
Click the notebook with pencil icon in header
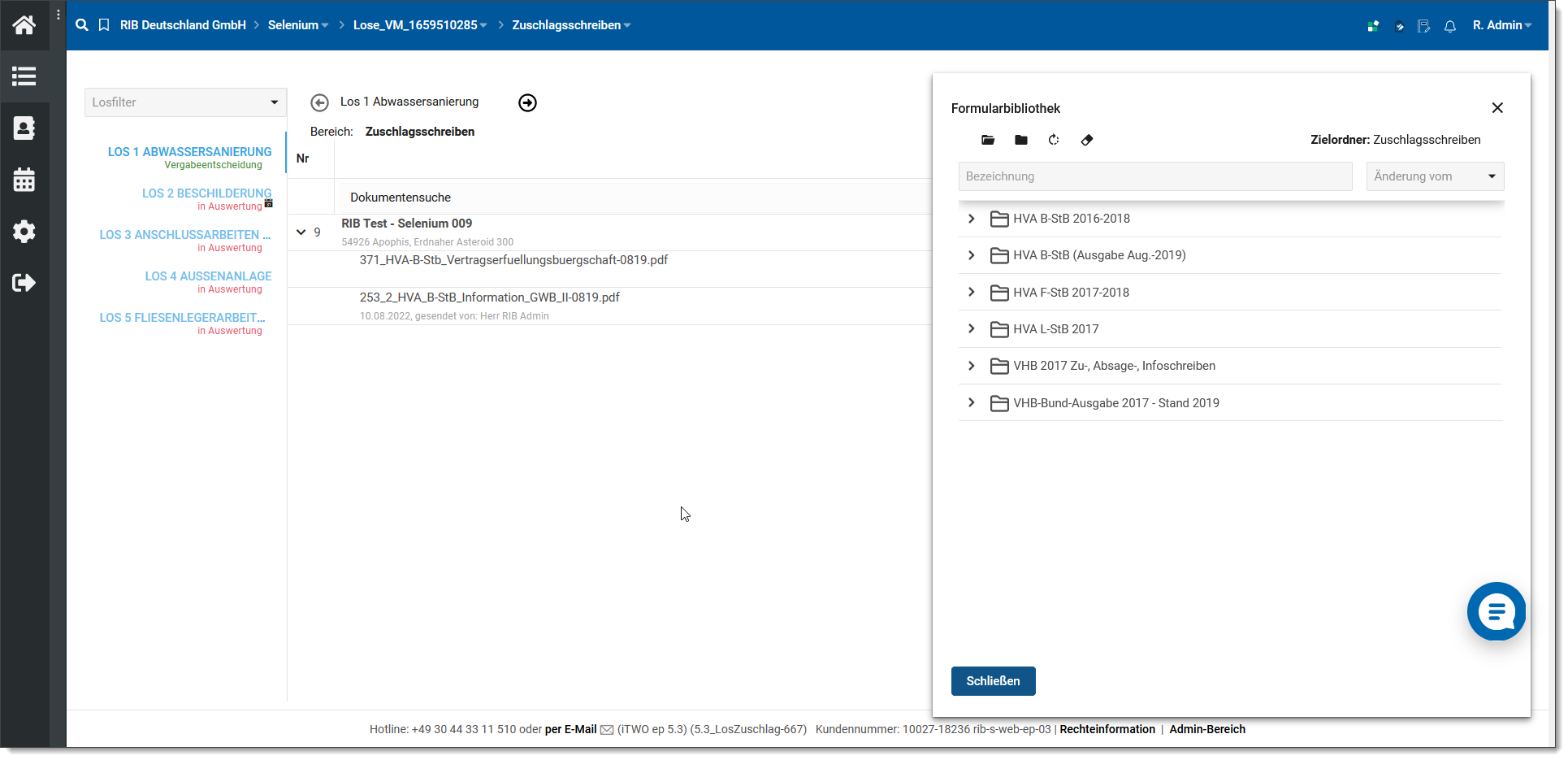click(x=1423, y=26)
